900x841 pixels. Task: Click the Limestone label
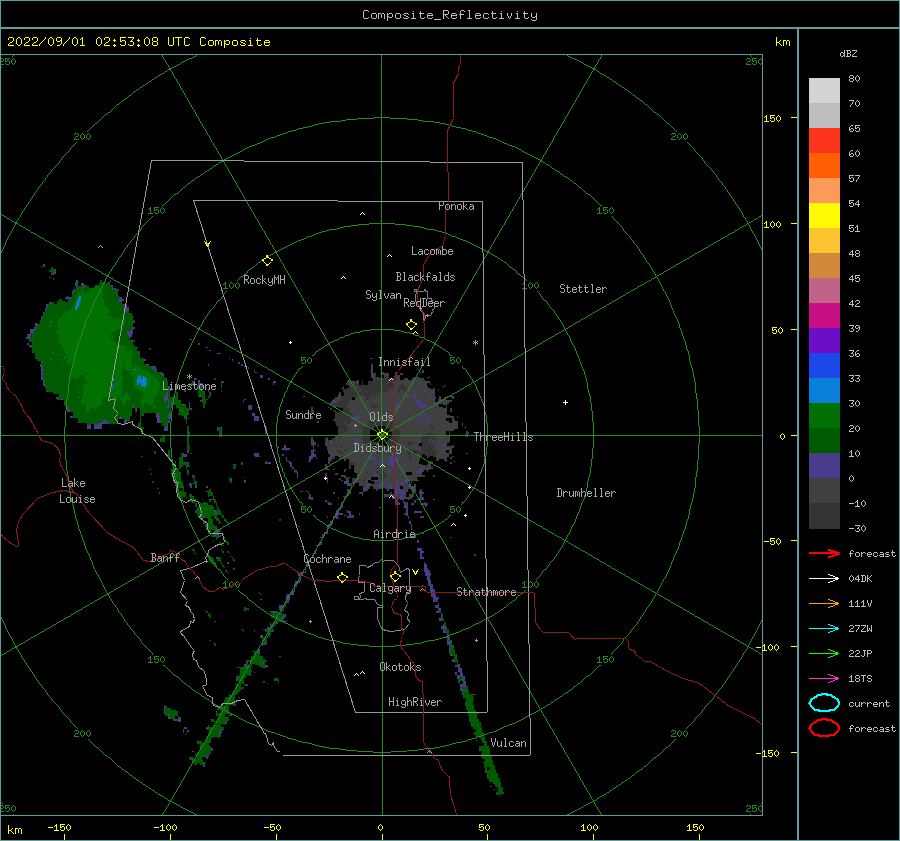189,386
